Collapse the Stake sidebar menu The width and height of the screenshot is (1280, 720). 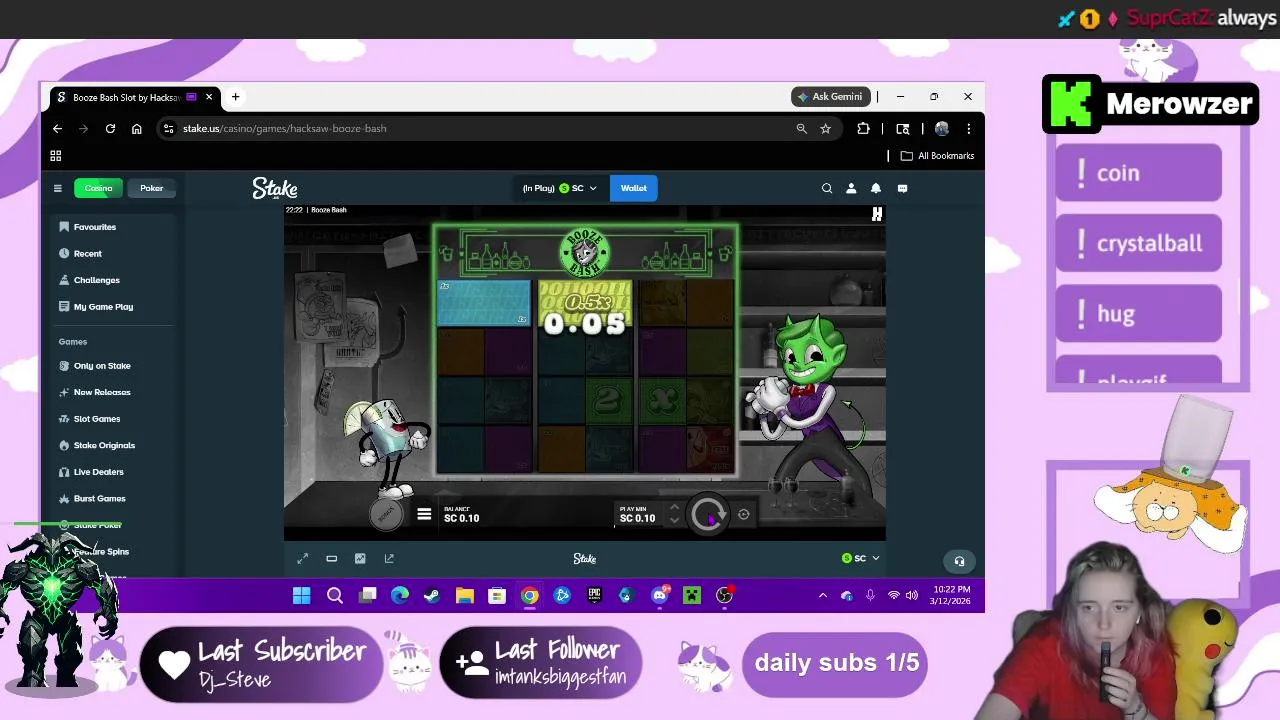58,188
